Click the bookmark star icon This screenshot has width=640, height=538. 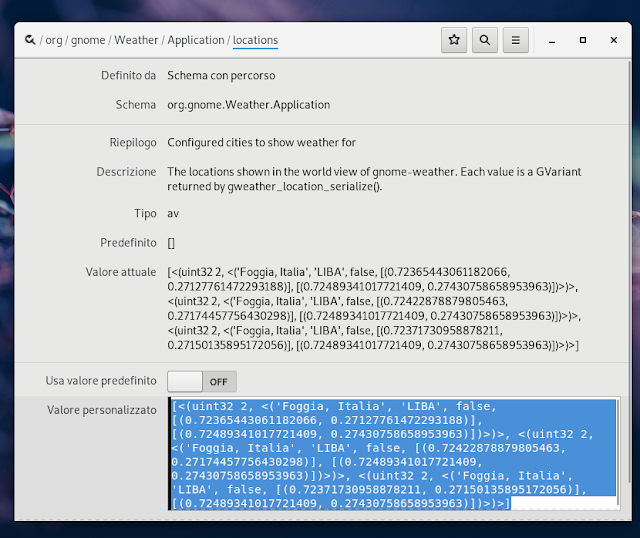pos(454,40)
